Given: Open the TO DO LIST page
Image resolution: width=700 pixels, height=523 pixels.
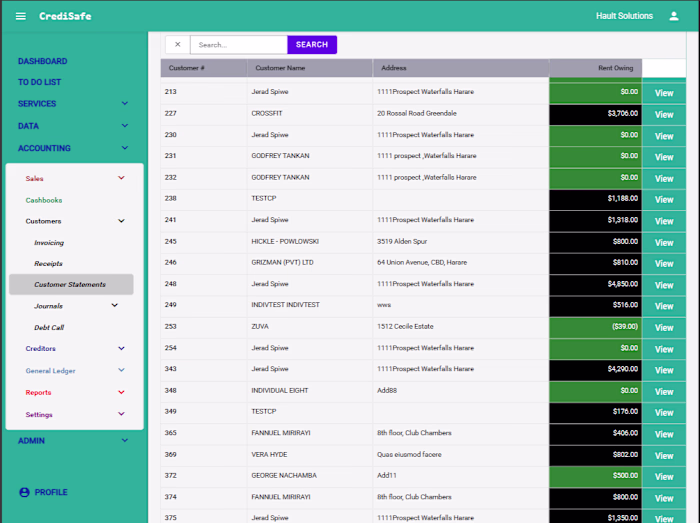Looking at the screenshot, I should tap(39, 82).
